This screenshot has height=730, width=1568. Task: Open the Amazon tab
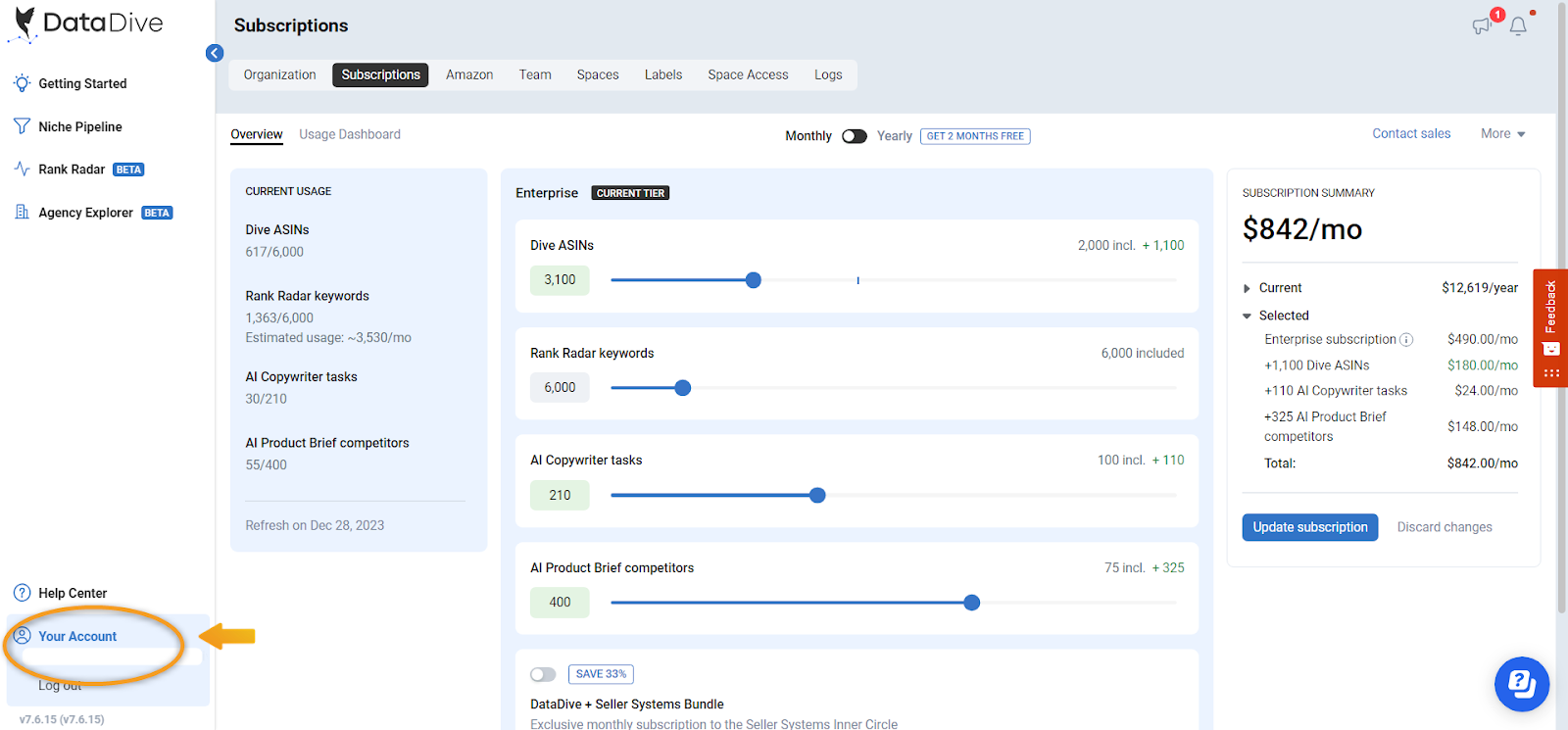[469, 74]
